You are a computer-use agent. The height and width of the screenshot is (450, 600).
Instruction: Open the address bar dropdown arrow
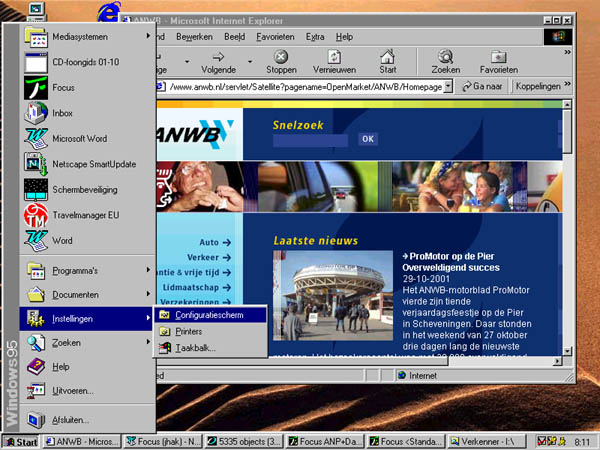click(x=448, y=87)
